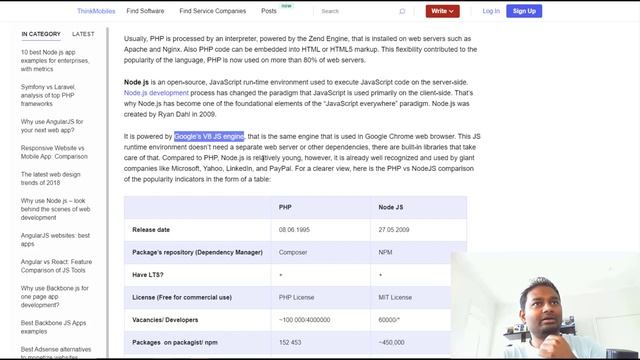Switch to the IN CATEGORY tab
This screenshot has width=640, height=360.
click(x=41, y=34)
